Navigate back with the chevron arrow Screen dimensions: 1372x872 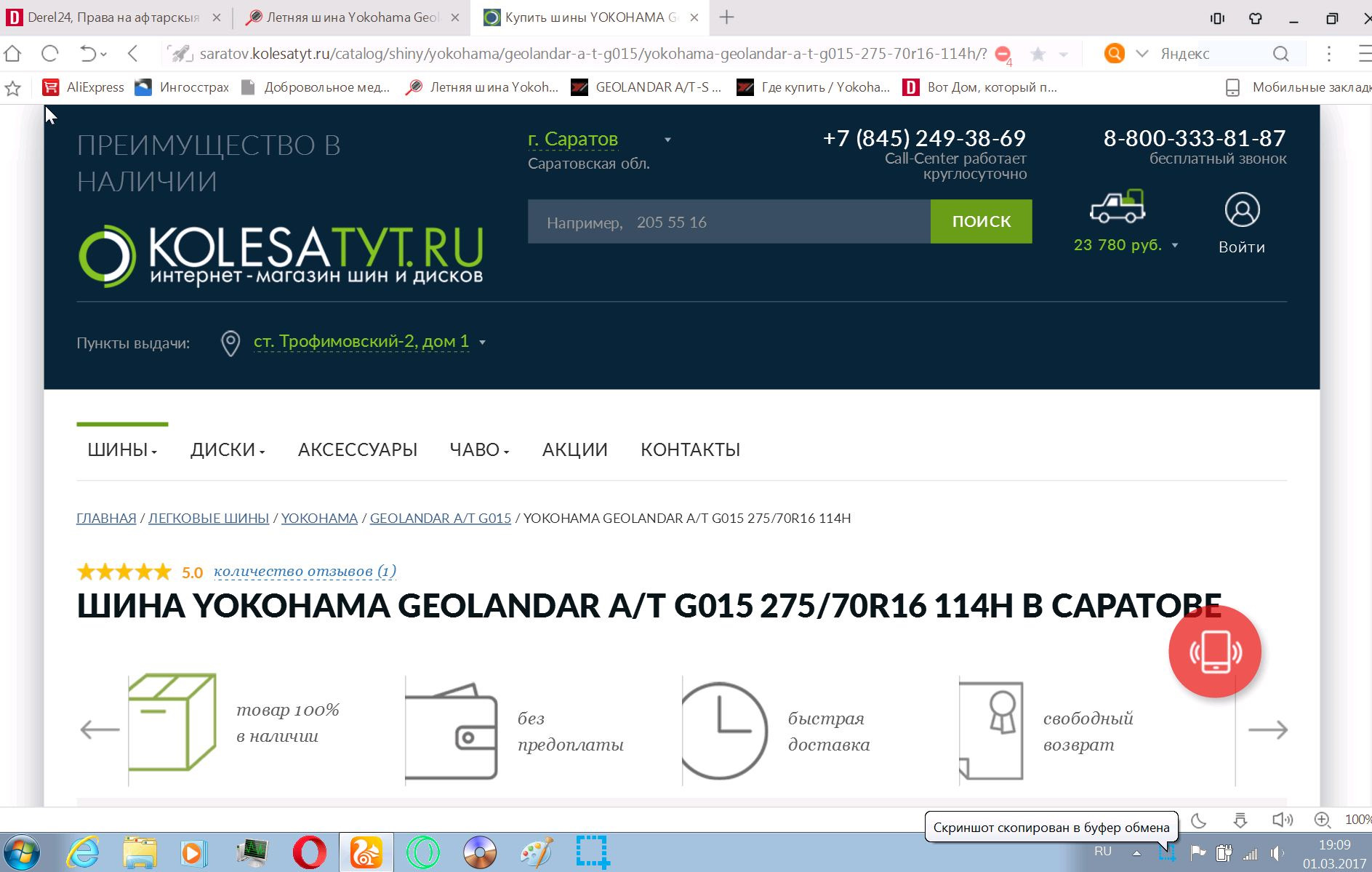(132, 54)
